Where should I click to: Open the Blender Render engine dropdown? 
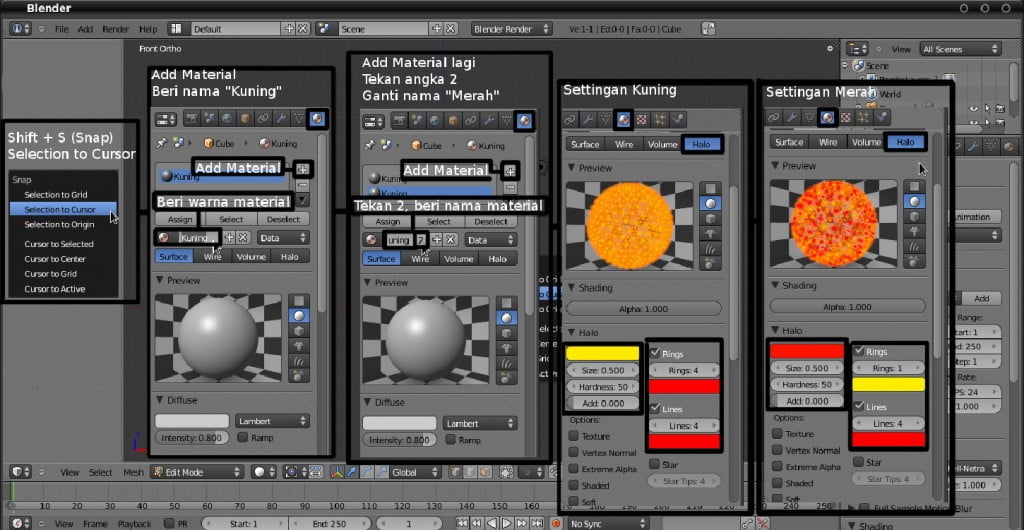511,29
